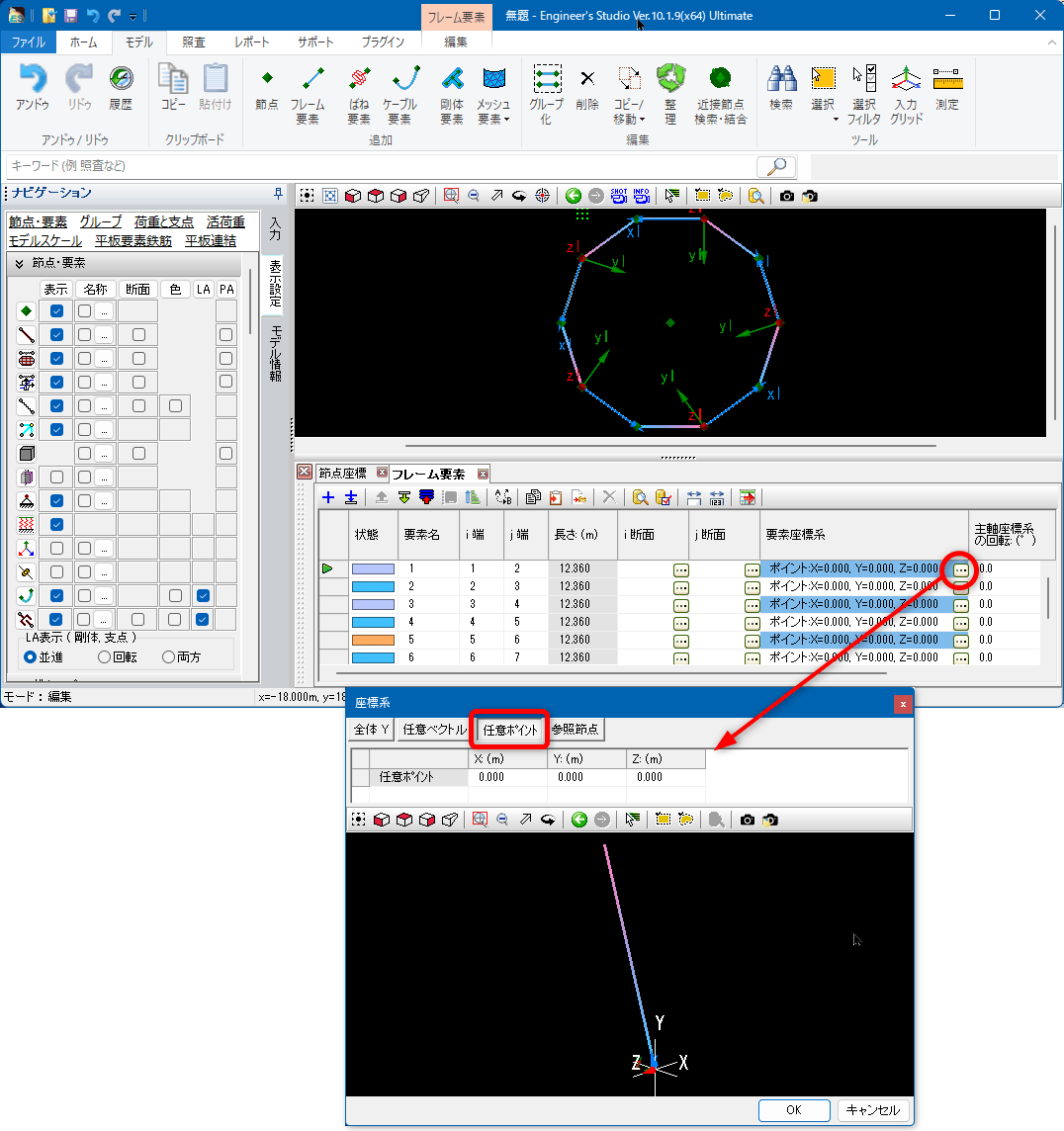This screenshot has height=1131, width=1064.
Task: Click the blue 状態 swatch of element 2
Action: coord(373,586)
